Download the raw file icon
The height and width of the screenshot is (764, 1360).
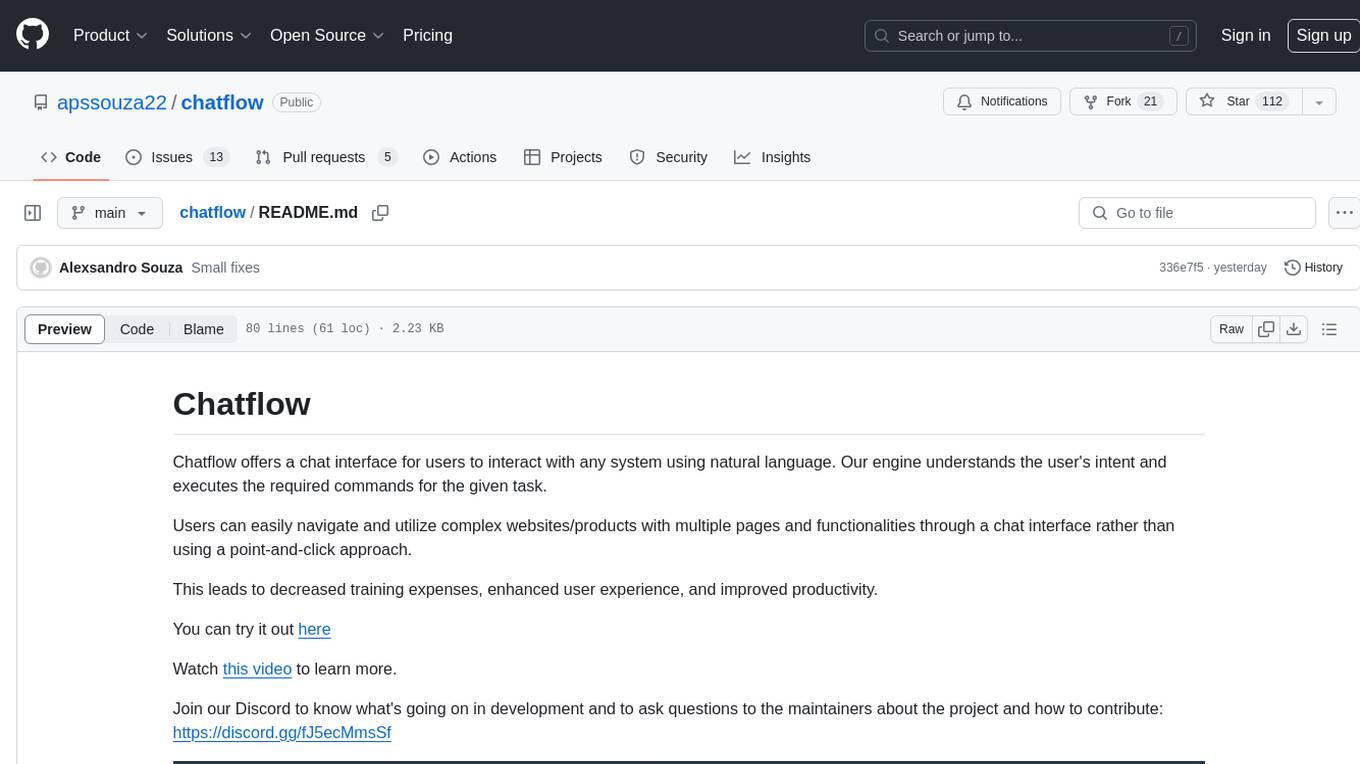(x=1294, y=329)
